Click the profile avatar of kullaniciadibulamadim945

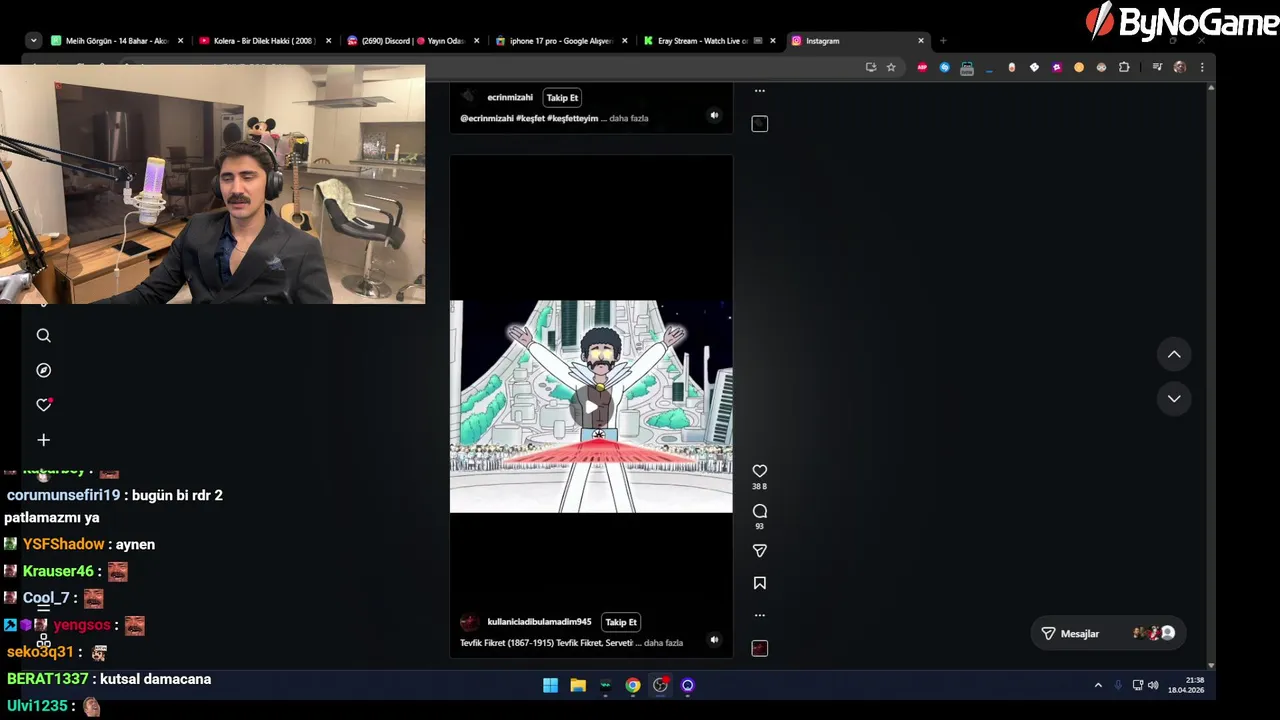tap(469, 622)
